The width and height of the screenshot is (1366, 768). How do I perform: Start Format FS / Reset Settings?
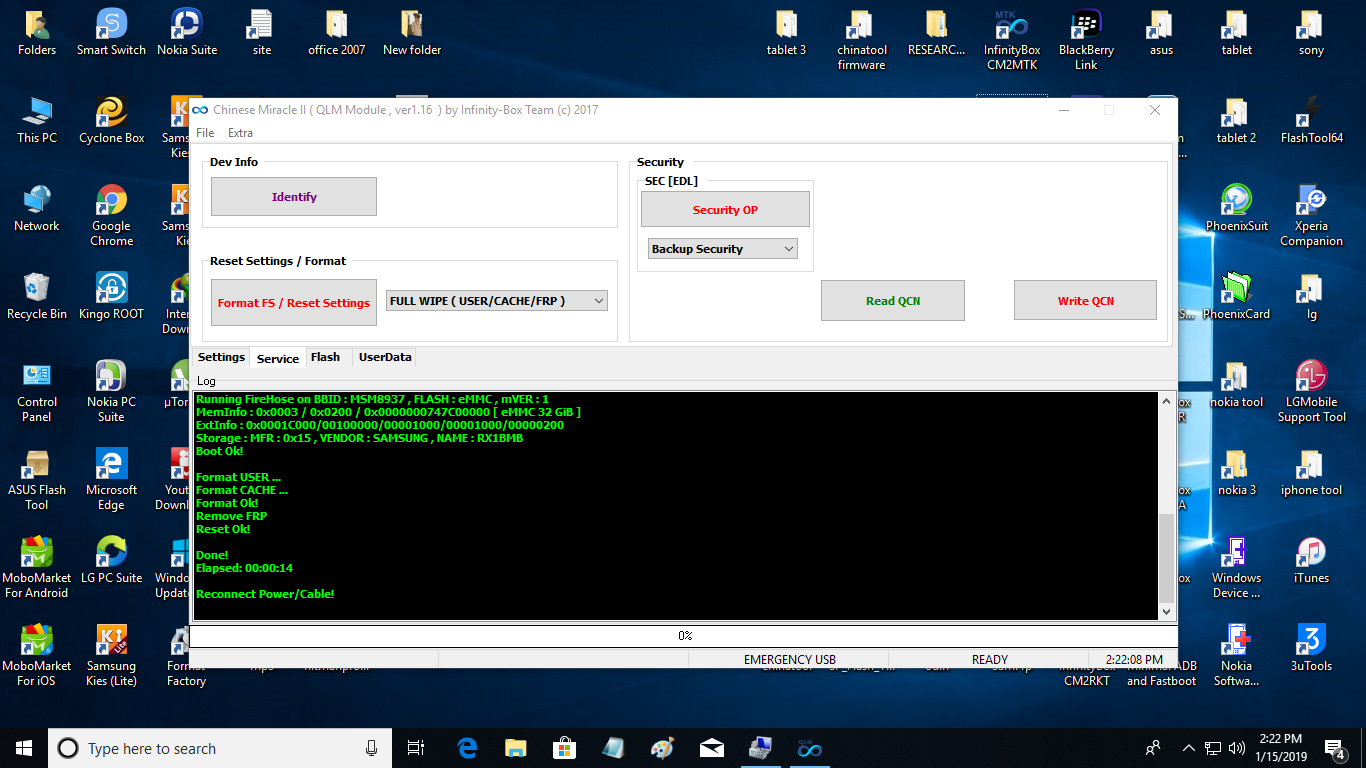point(294,303)
